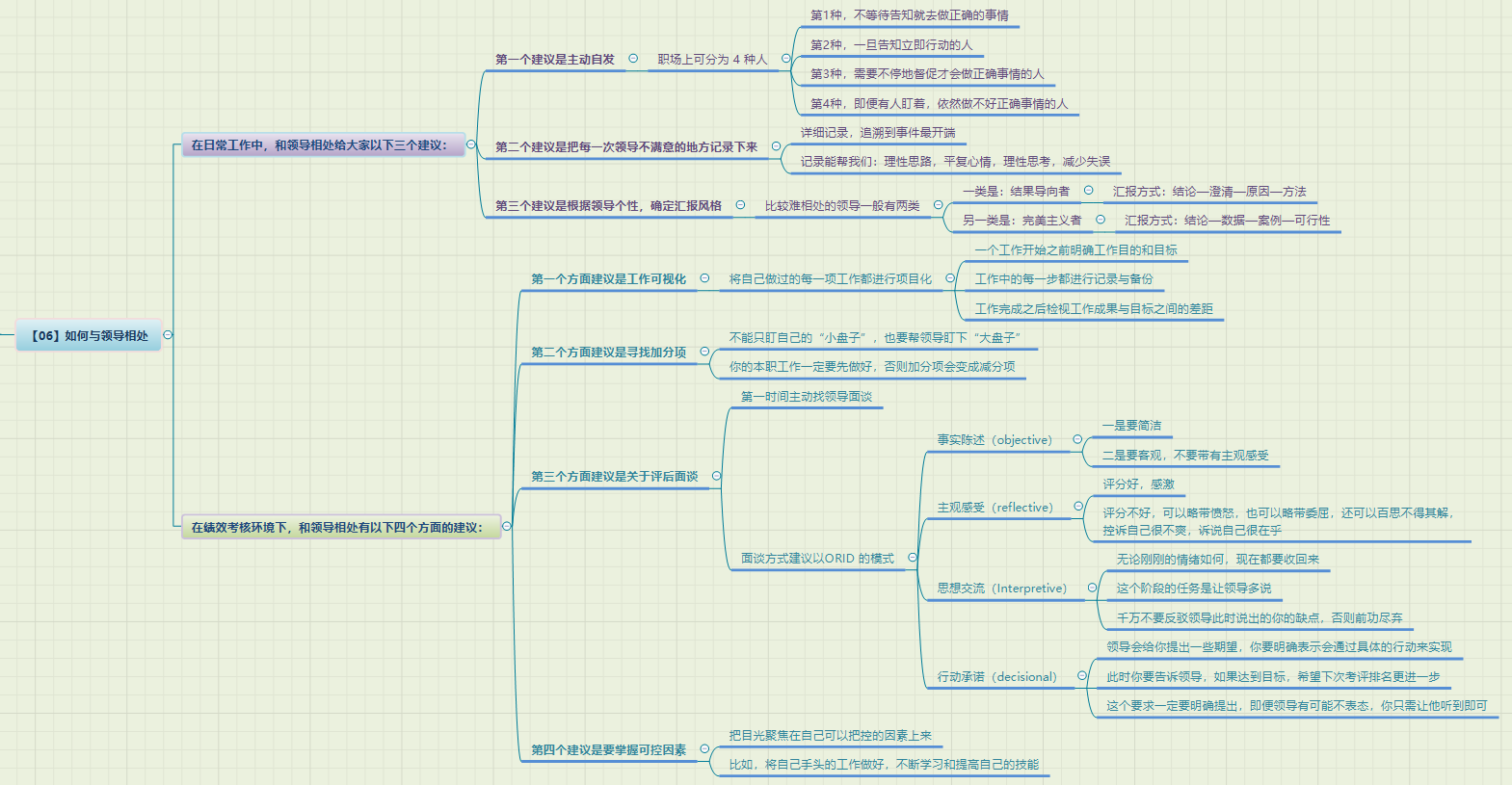
Task: Collapse 另一类是：完美主义者 node
Action: [1101, 220]
